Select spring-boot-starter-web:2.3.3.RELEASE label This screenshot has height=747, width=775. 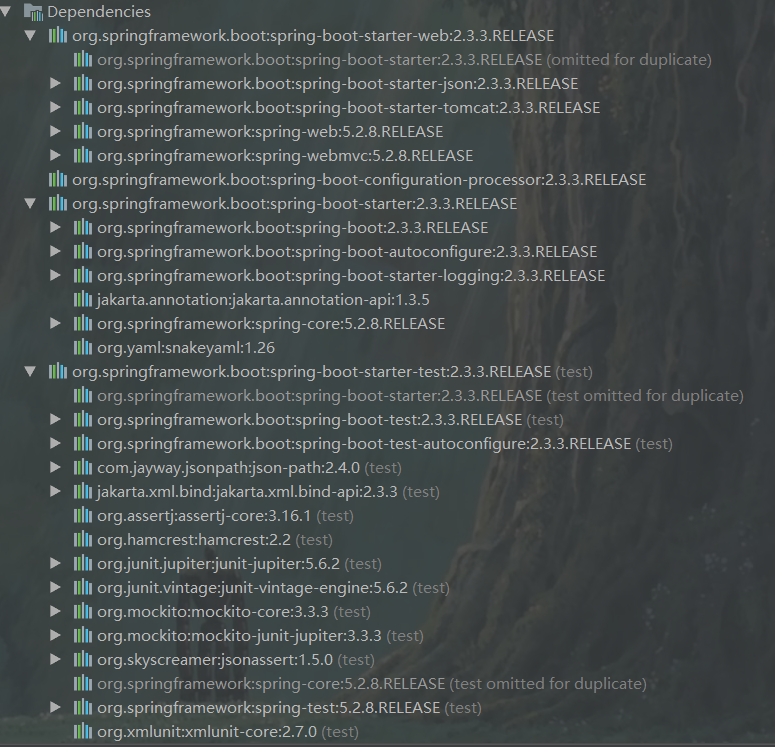[x=313, y=36]
